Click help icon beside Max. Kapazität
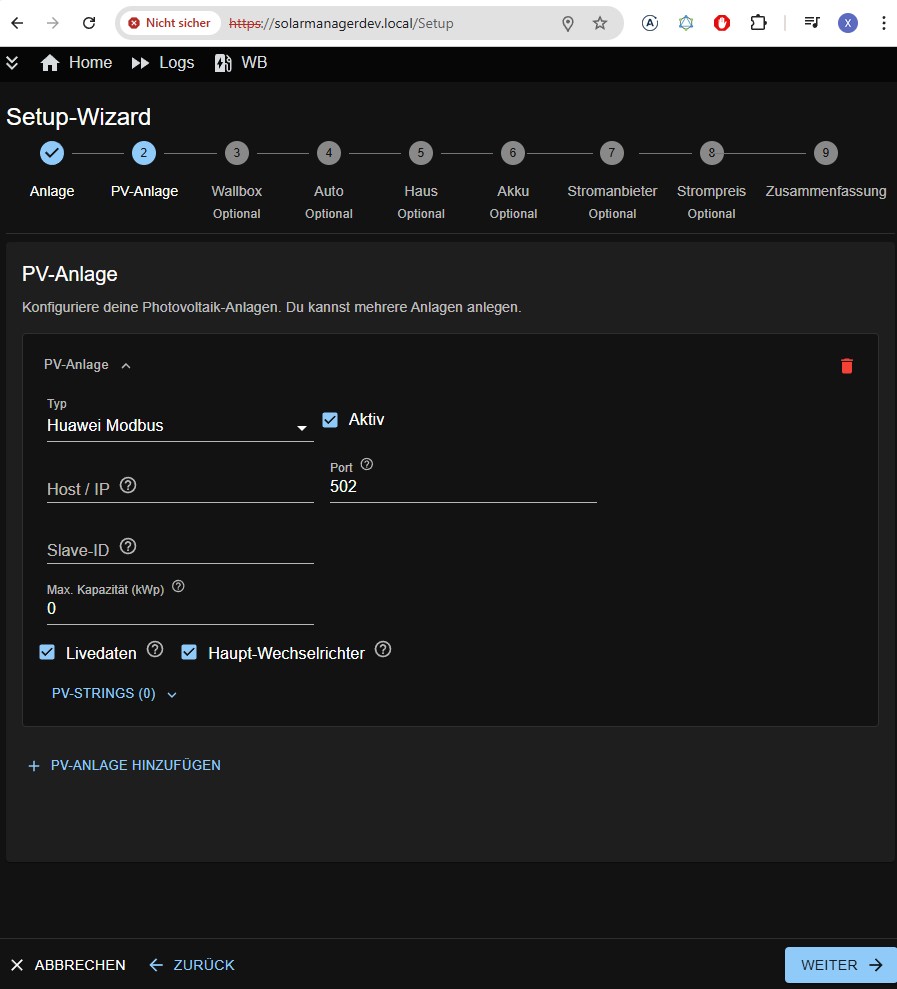897x989 pixels. [x=178, y=588]
